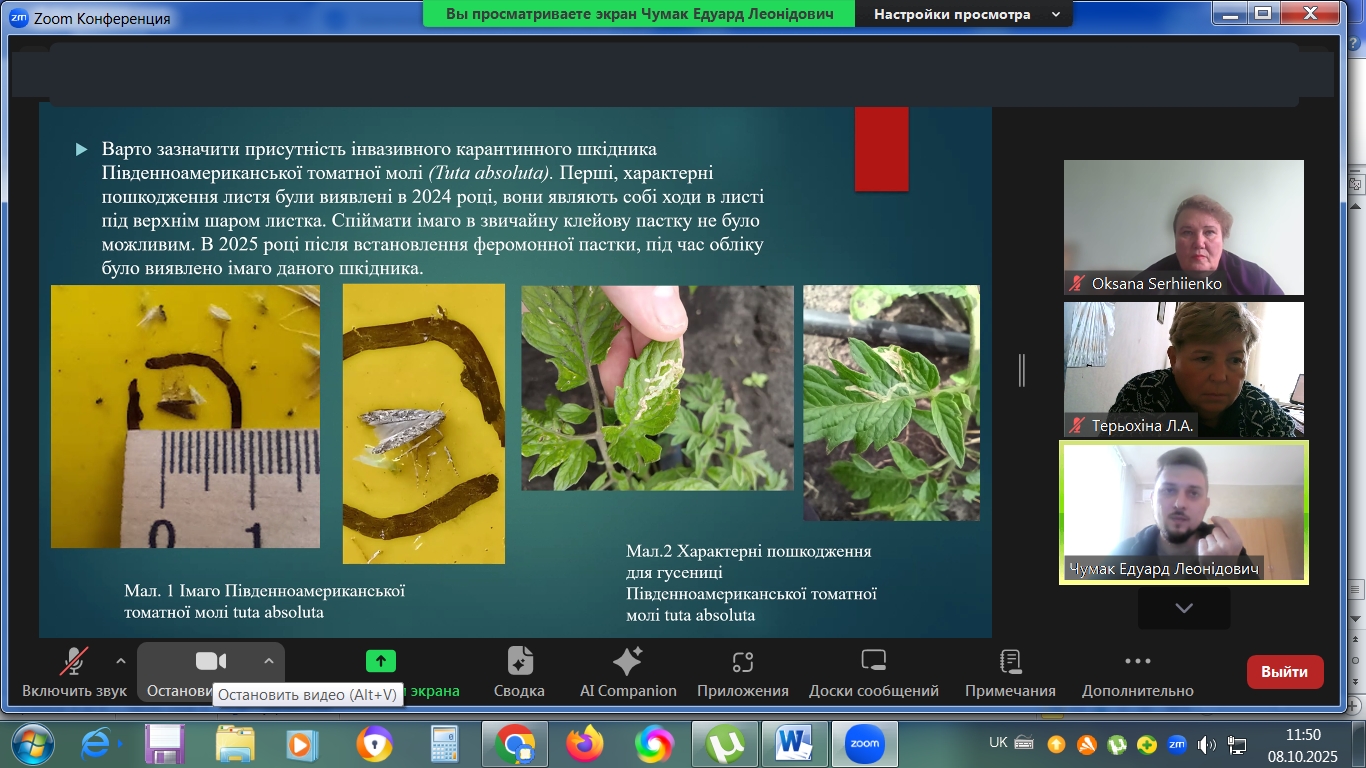1366x768 pixels.
Task: Open Дополнительно three-dots menu
Action: [x=1137, y=661]
